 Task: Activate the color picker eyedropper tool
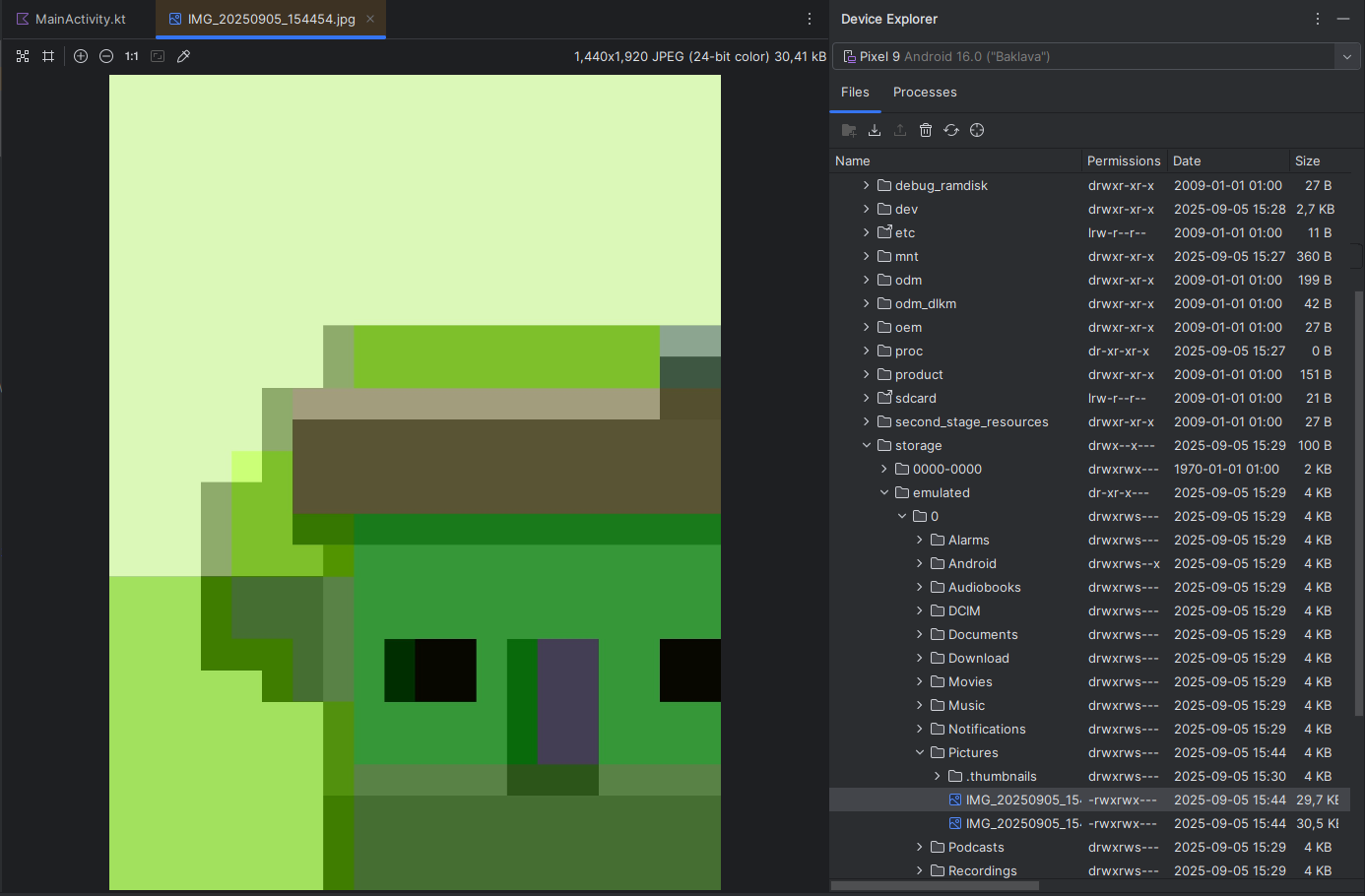click(x=183, y=56)
